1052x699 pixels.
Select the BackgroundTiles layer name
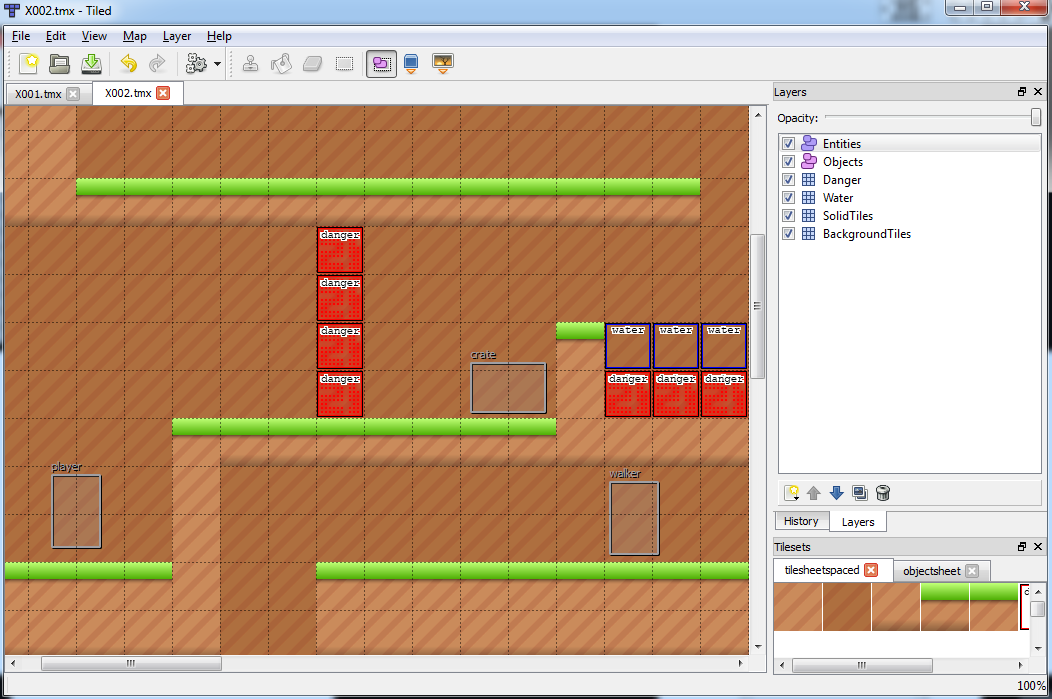click(867, 234)
